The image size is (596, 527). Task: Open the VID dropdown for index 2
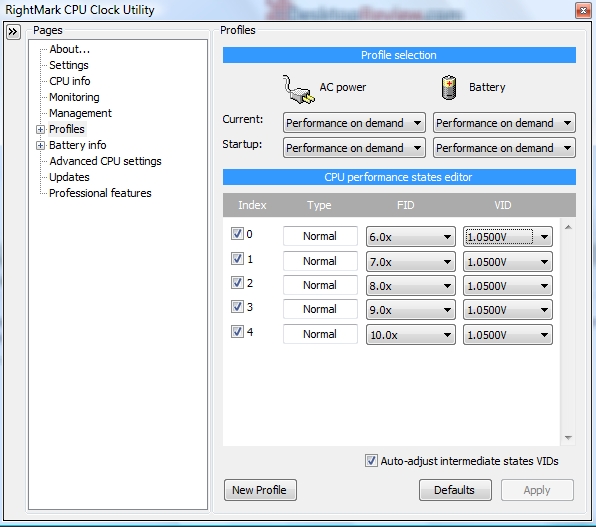coord(507,286)
